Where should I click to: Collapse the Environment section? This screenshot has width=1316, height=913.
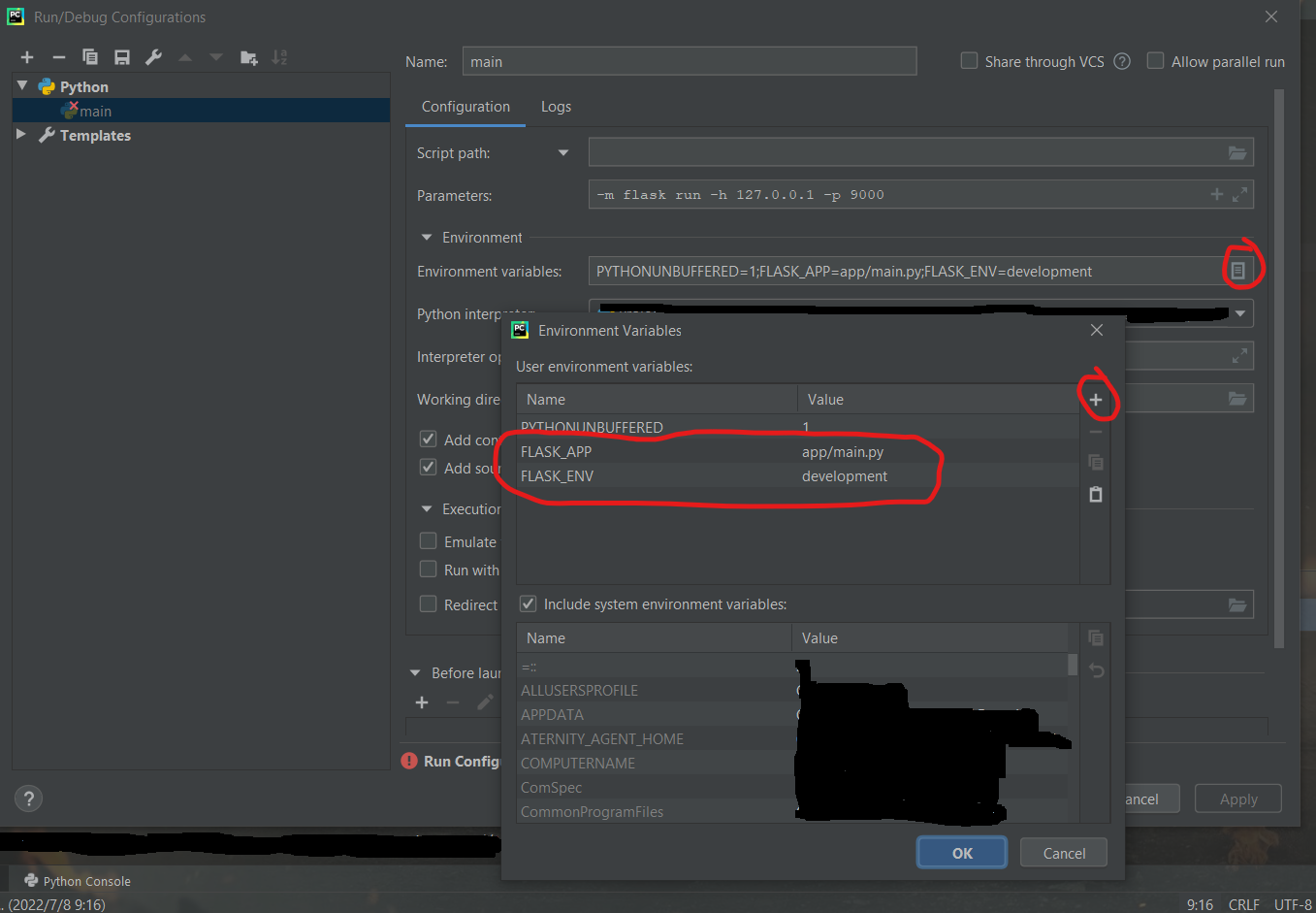pyautogui.click(x=427, y=238)
